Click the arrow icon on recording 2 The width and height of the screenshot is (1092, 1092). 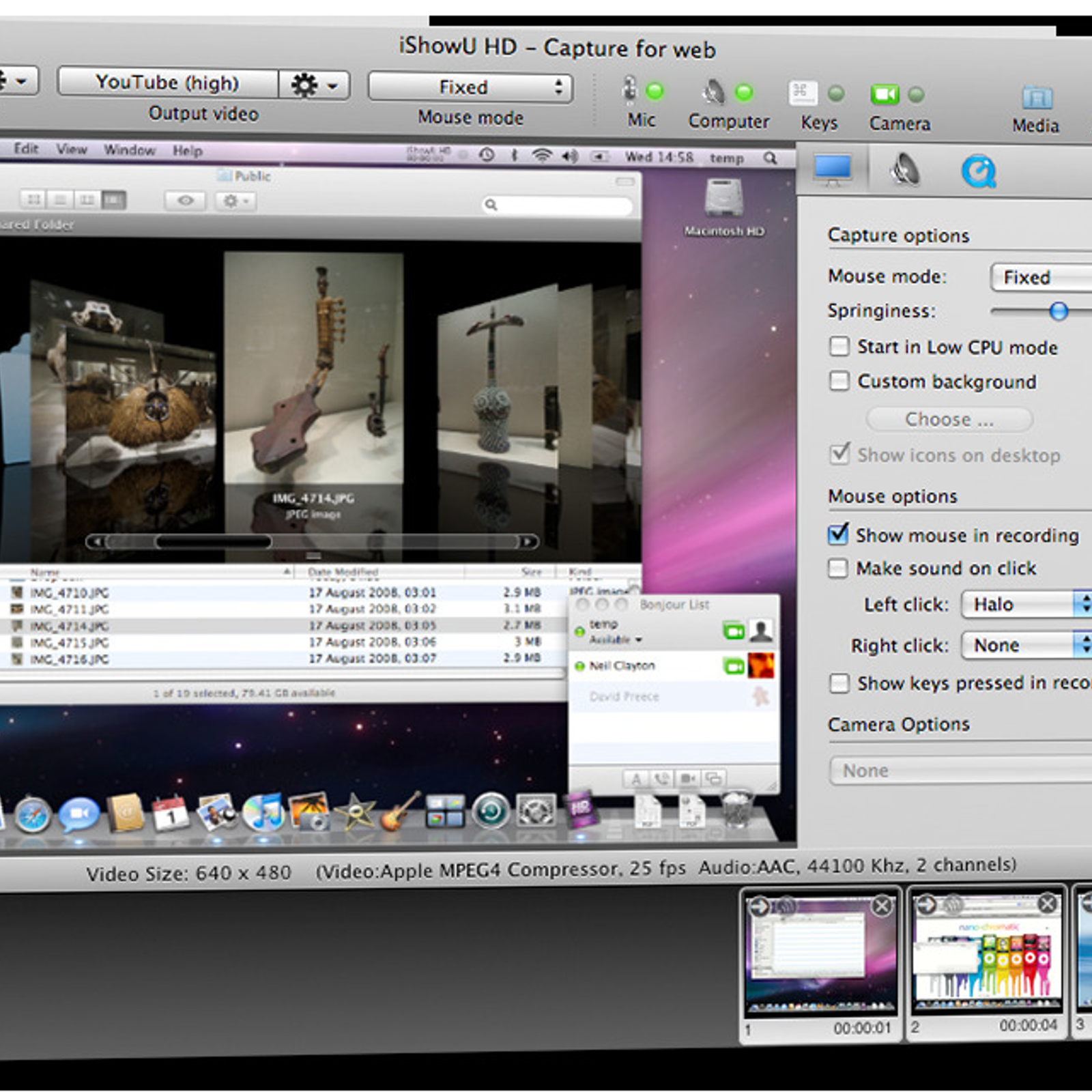pyautogui.click(x=926, y=905)
